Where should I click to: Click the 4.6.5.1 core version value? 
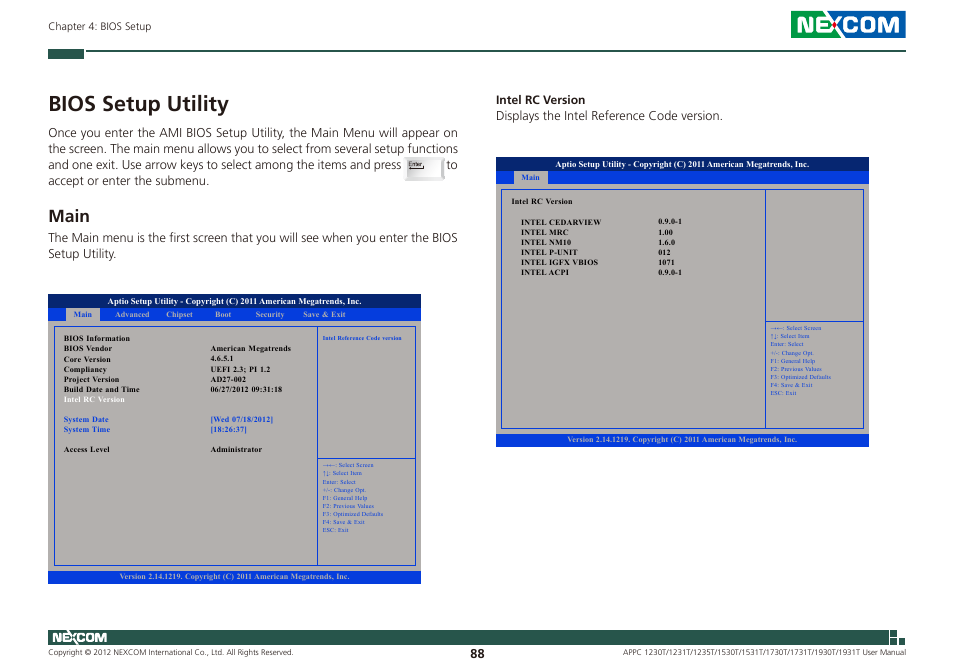point(222,359)
